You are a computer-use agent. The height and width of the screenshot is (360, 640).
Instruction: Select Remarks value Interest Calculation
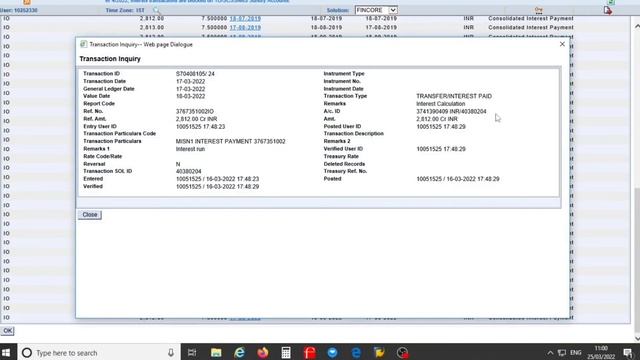pos(440,104)
